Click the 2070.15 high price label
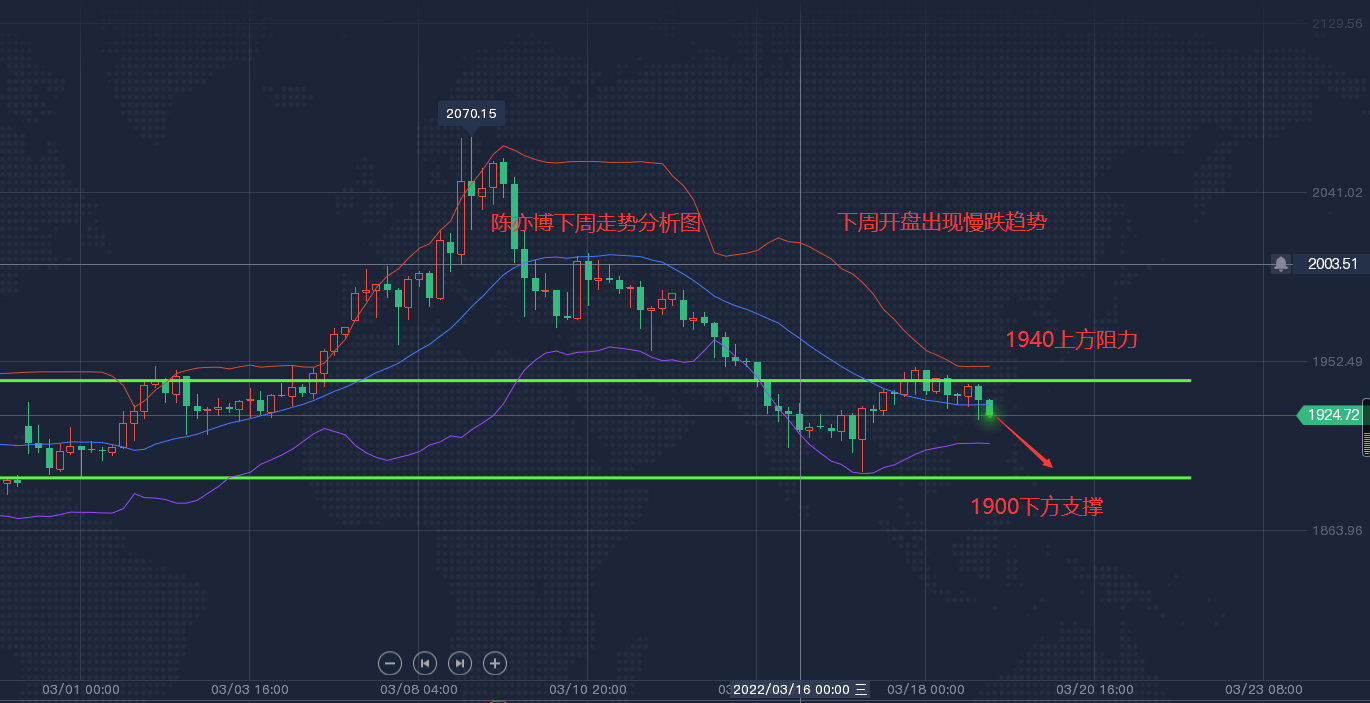 471,113
